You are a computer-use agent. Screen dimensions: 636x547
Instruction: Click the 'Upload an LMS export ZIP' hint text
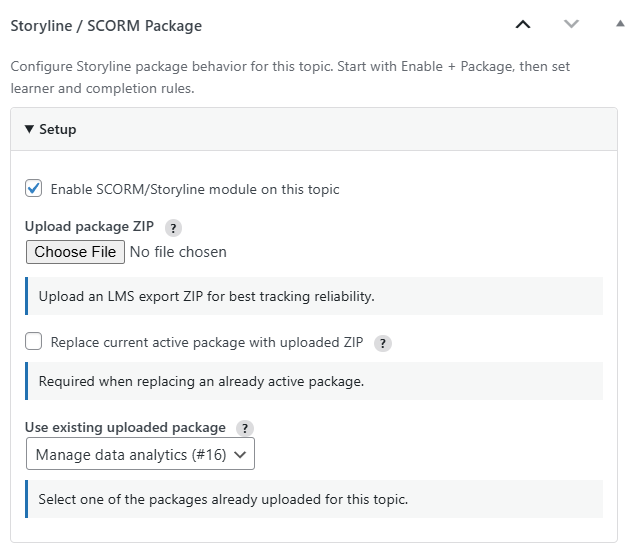(x=206, y=296)
